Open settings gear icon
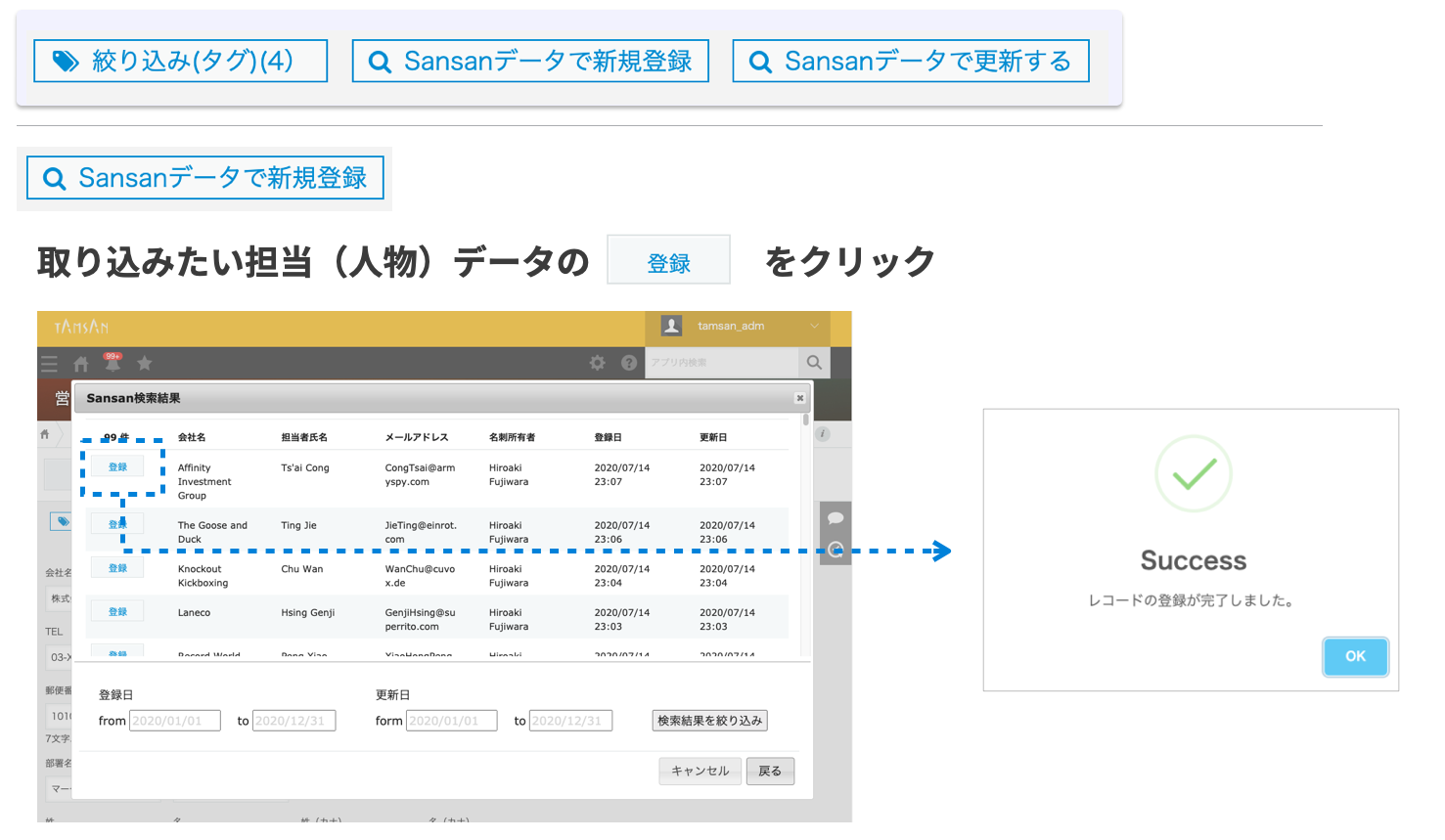The width and height of the screenshot is (1445, 840). click(597, 363)
